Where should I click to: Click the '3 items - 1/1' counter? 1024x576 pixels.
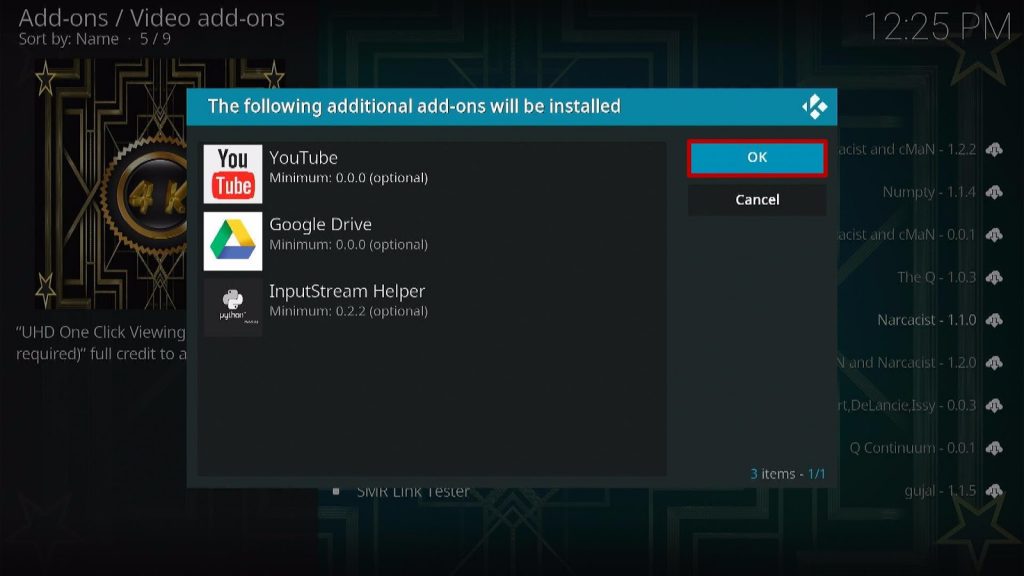[x=788, y=473]
